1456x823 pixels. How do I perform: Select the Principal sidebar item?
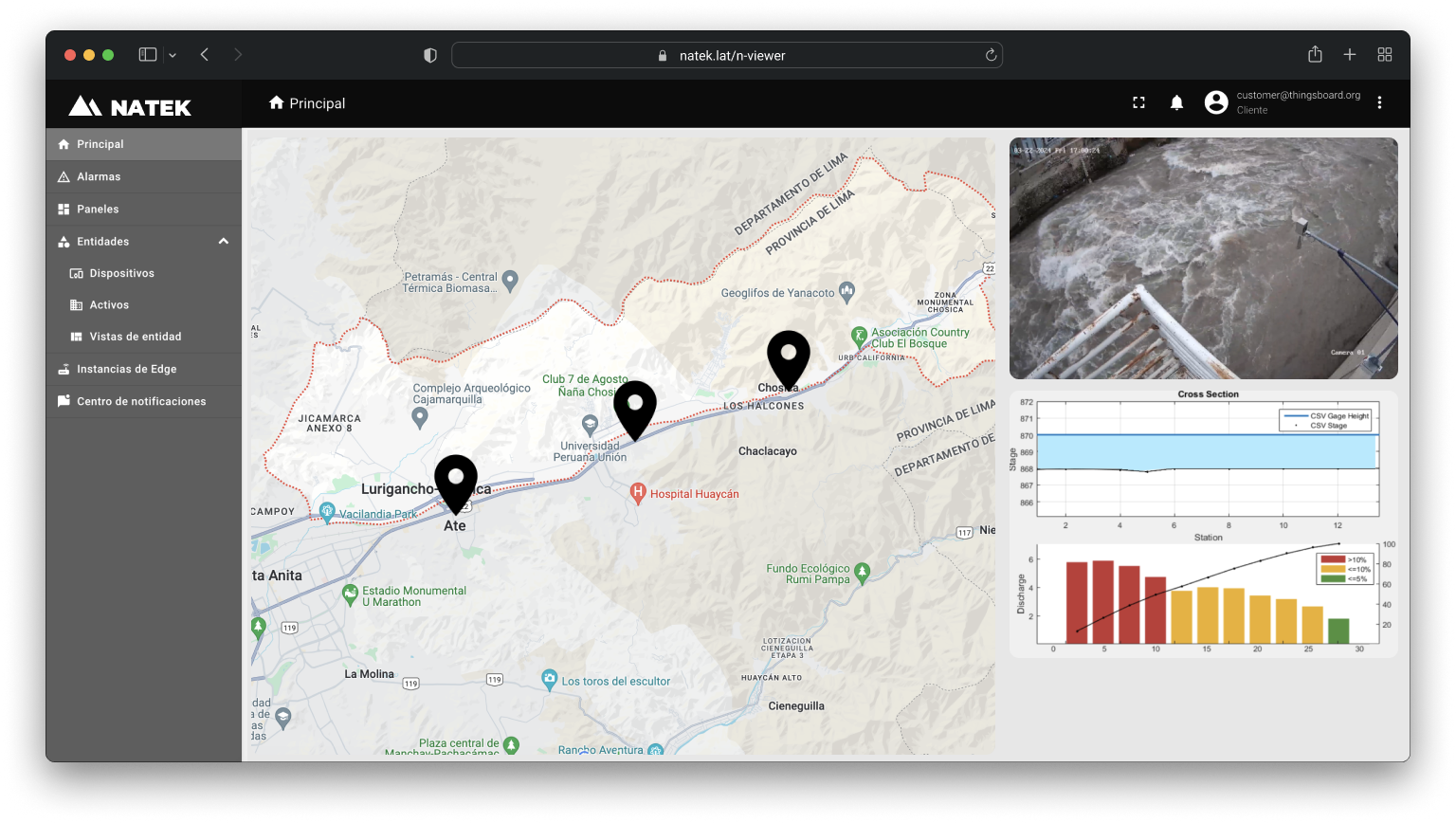click(144, 145)
